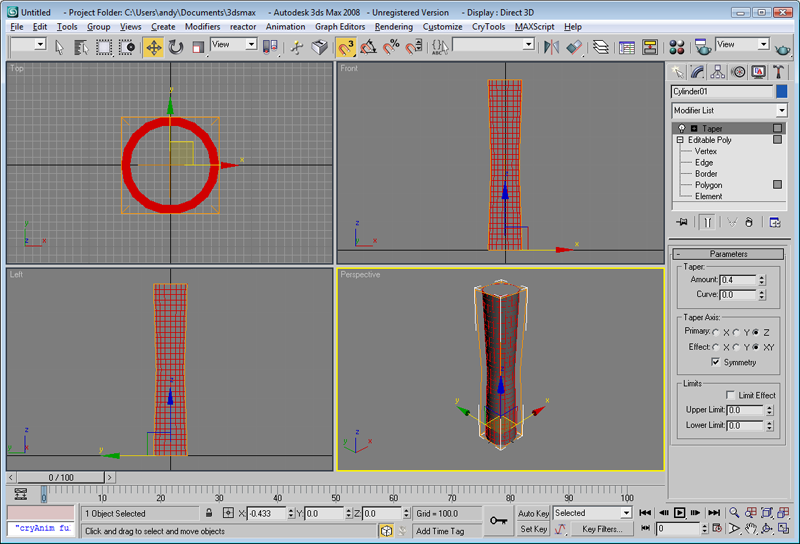Click Go to End button
This screenshot has height=544, width=800.
click(715, 512)
